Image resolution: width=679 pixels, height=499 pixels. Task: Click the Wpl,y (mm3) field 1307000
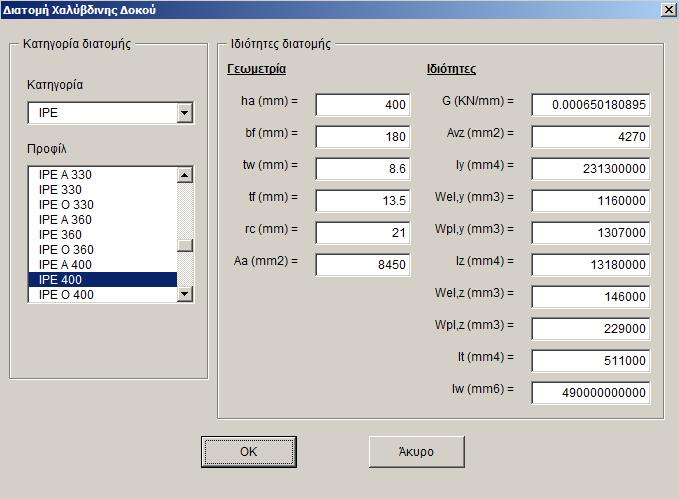coord(591,233)
